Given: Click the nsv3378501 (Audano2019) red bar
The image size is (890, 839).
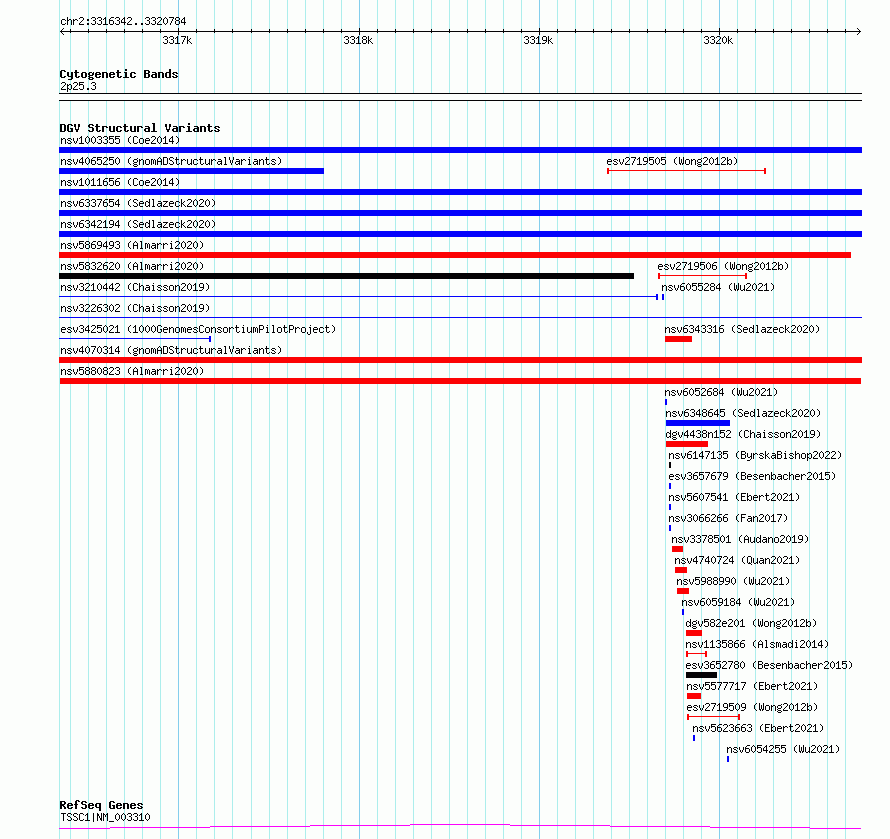Looking at the screenshot, I should 677,549.
